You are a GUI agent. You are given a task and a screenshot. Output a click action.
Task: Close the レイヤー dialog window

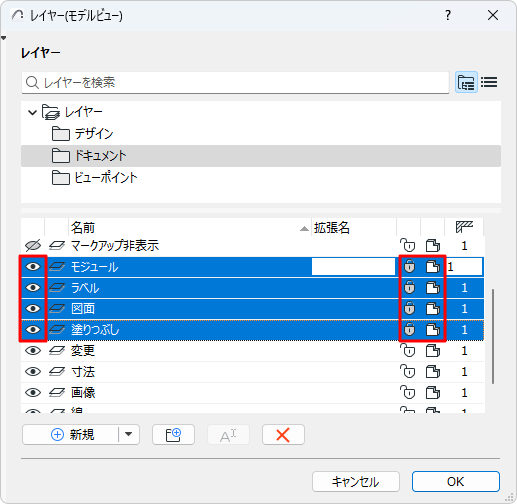coord(493,15)
